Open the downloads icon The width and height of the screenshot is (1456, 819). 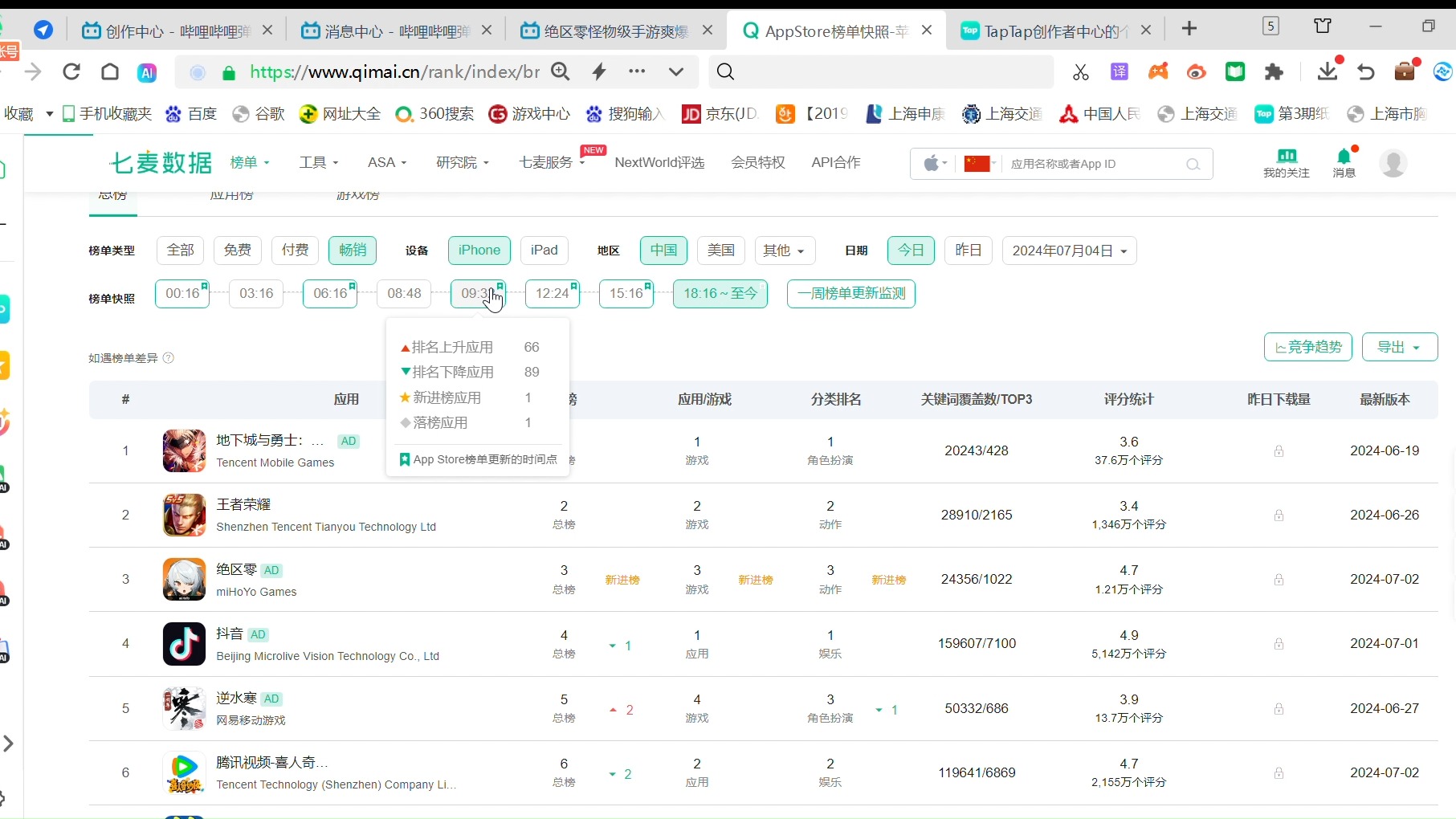(x=1328, y=71)
